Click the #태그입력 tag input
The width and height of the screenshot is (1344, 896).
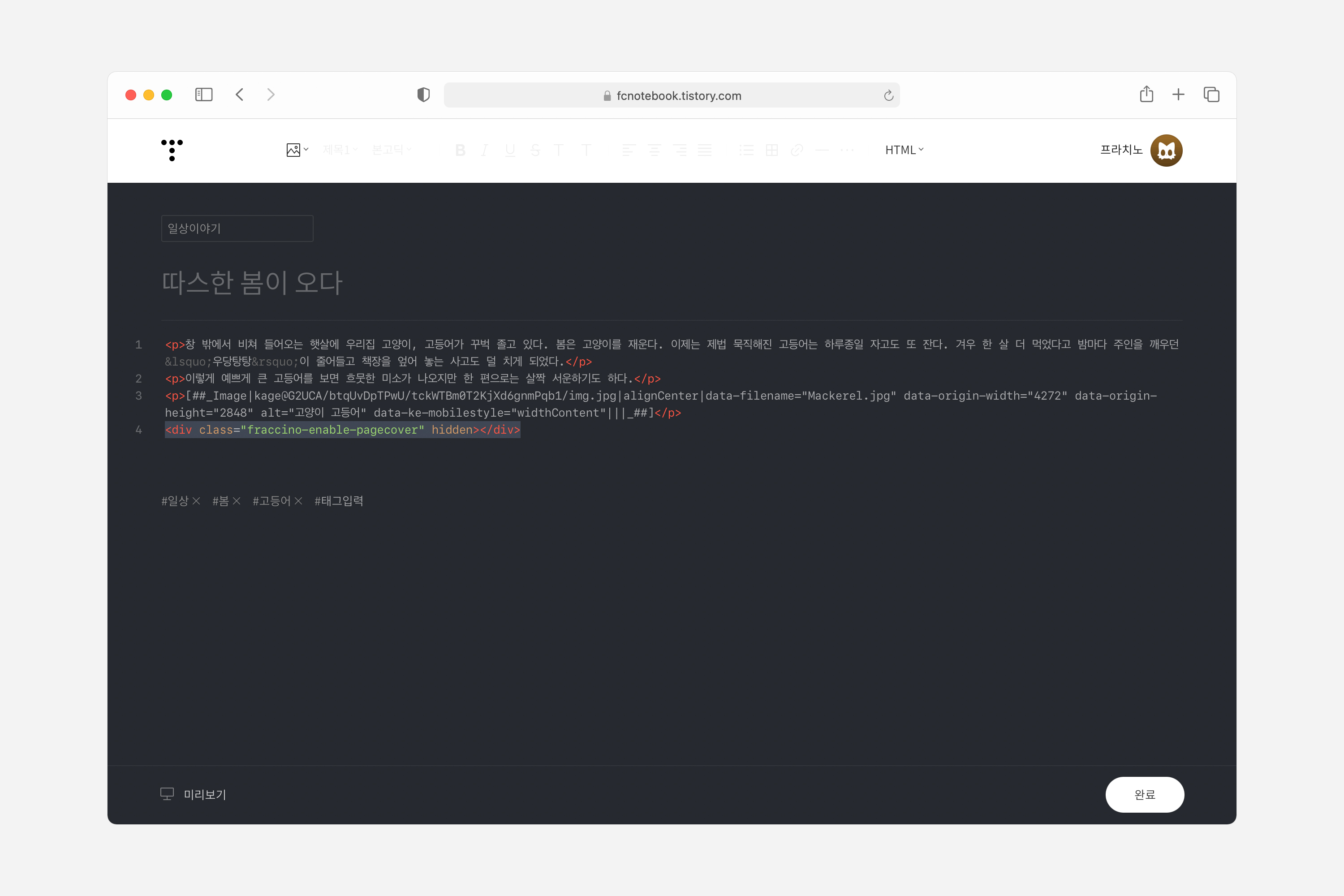[339, 501]
